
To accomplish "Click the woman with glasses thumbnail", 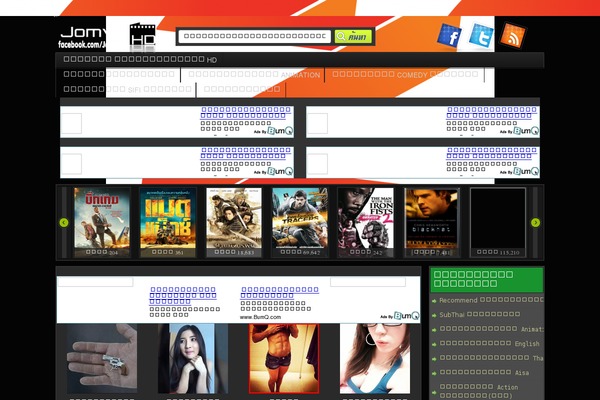I will click(x=375, y=358).
